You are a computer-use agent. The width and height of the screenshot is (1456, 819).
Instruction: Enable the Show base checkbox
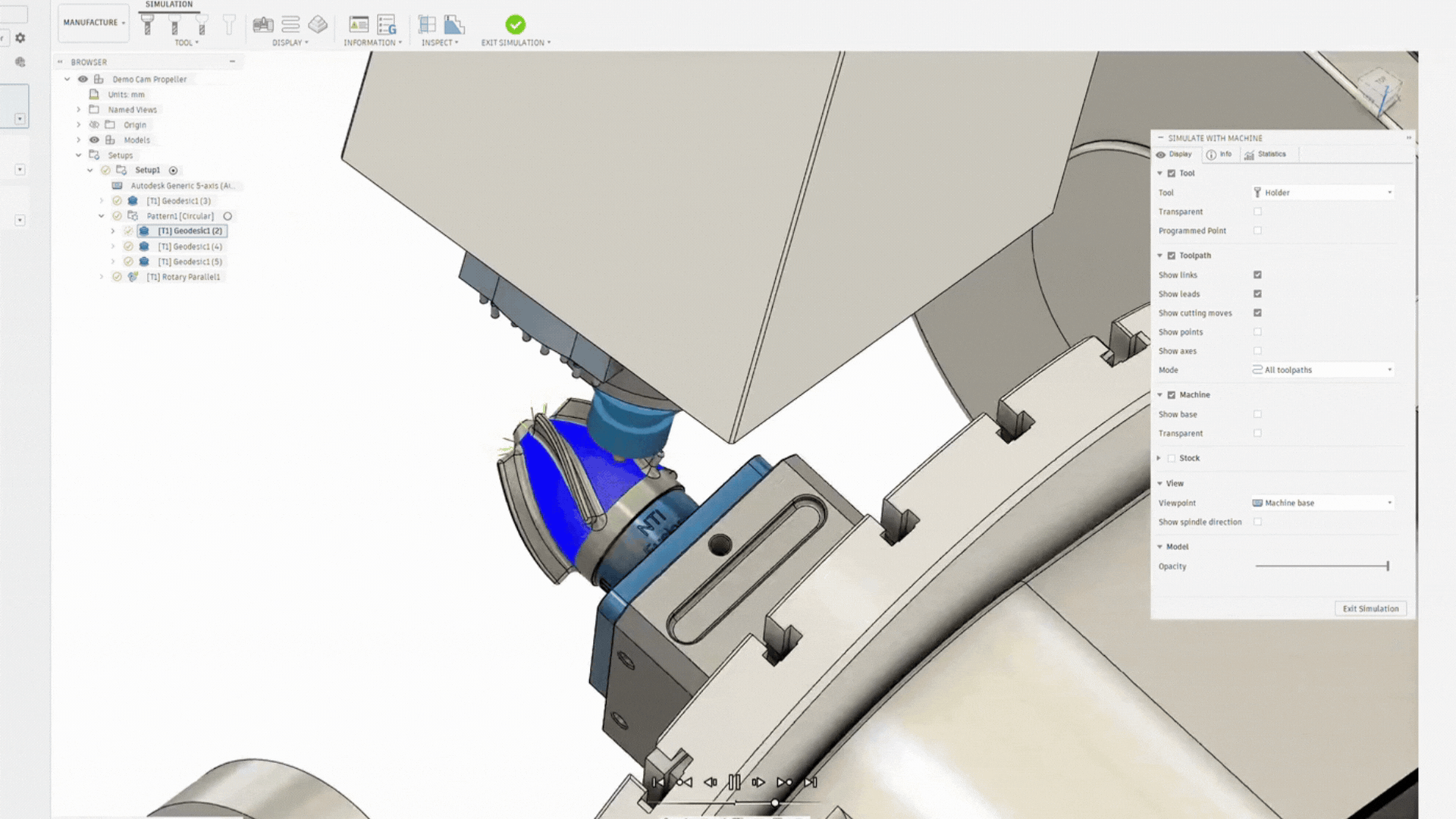pyautogui.click(x=1257, y=414)
